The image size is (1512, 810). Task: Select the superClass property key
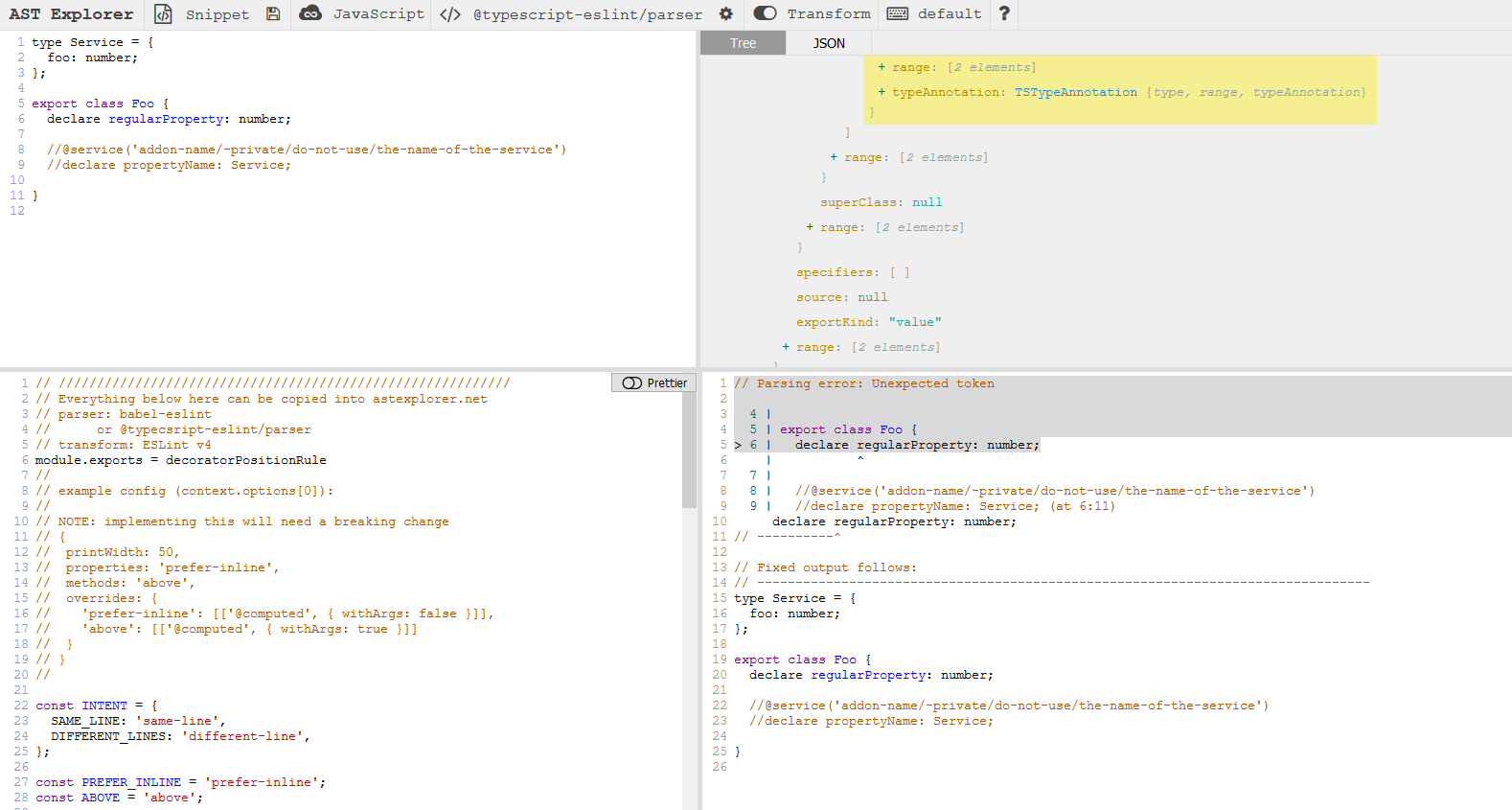(858, 202)
